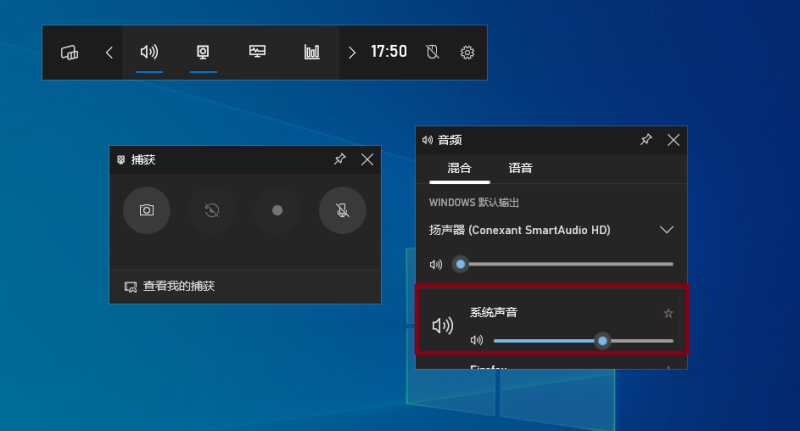
Task: Click the left chevron in Game Bar
Action: click(x=109, y=53)
